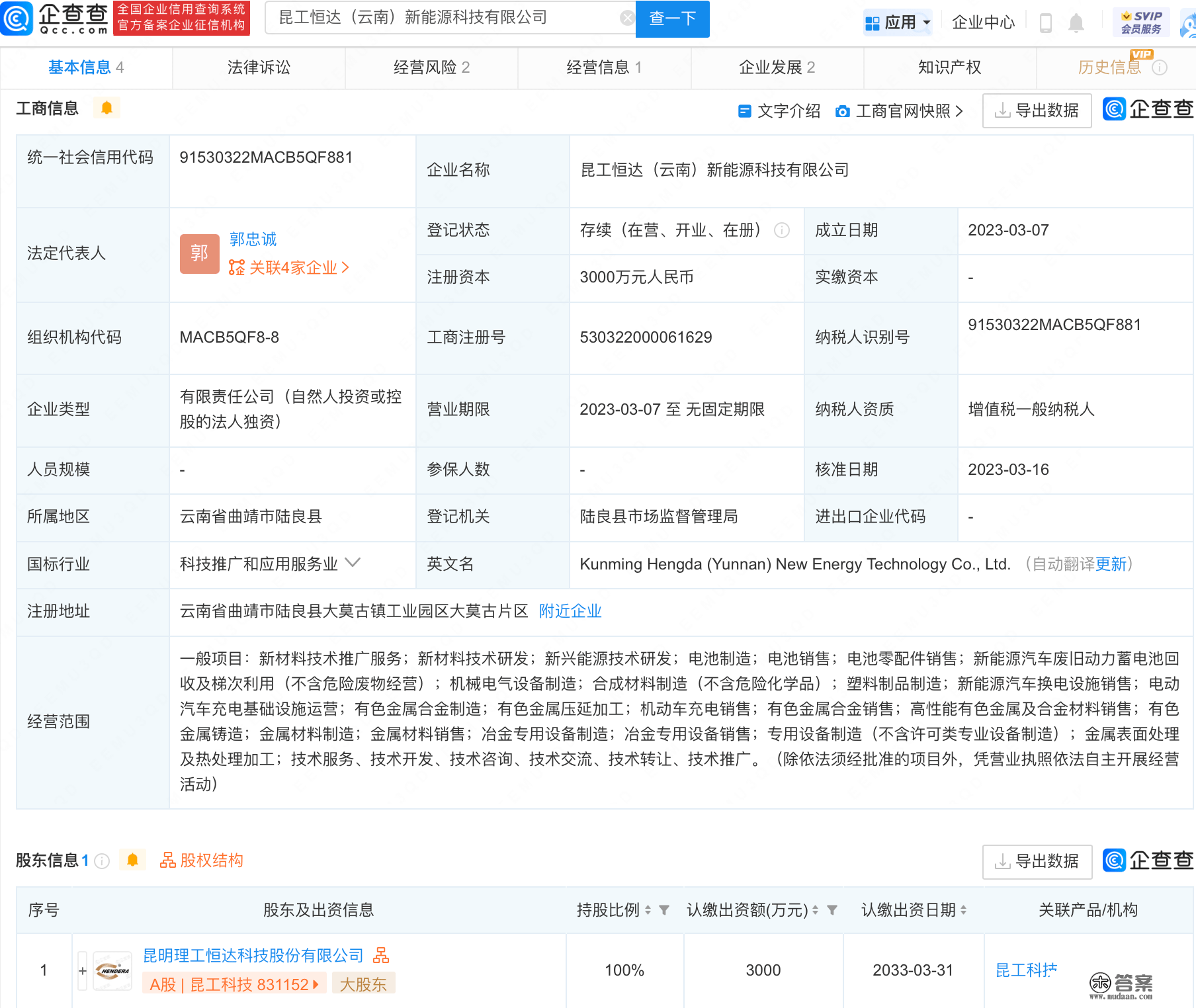Open 附近企业 nearby companies link

[x=570, y=611]
